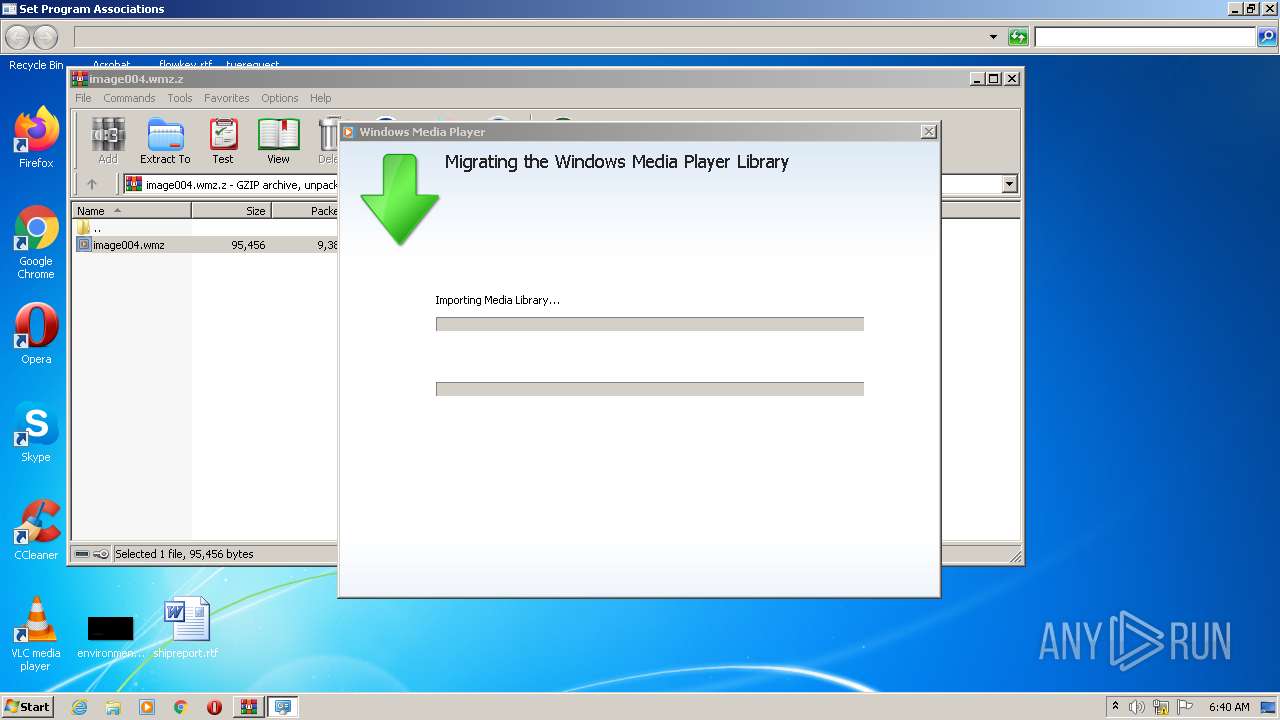Show hidden tray icons arrow
The width and height of the screenshot is (1280, 720).
click(x=1115, y=706)
